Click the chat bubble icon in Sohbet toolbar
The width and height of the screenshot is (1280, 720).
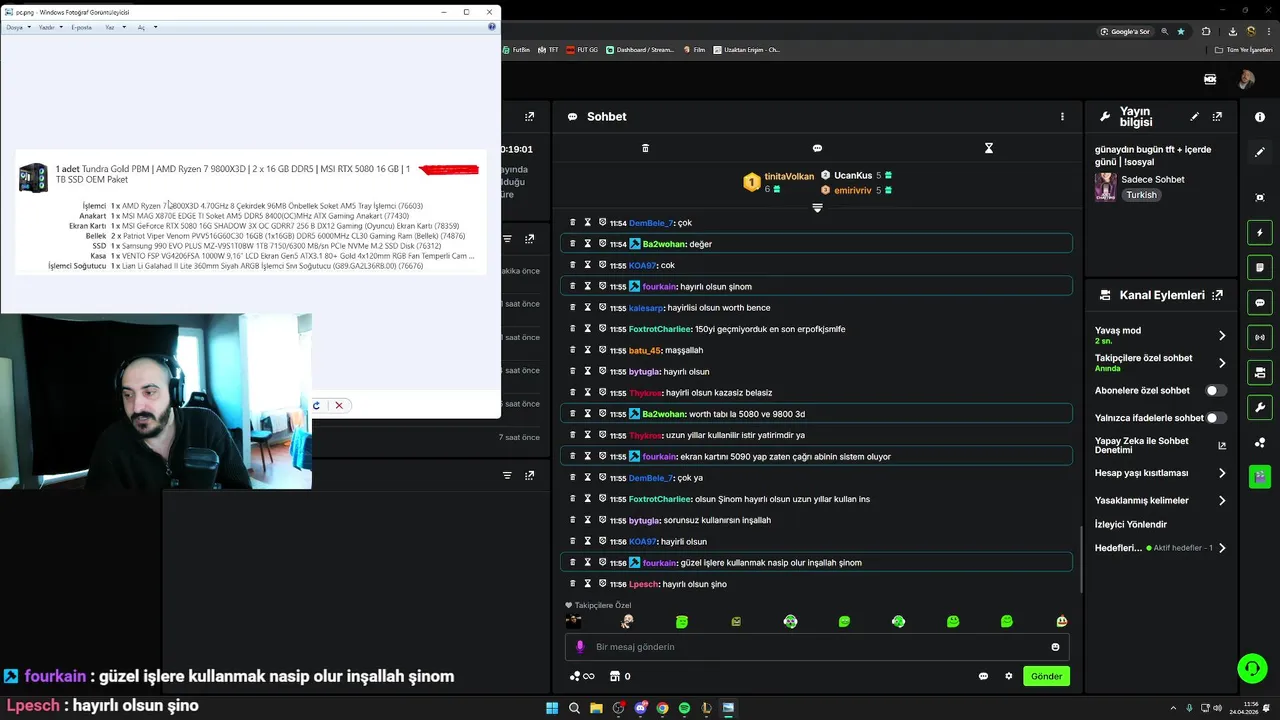pyautogui.click(x=817, y=148)
